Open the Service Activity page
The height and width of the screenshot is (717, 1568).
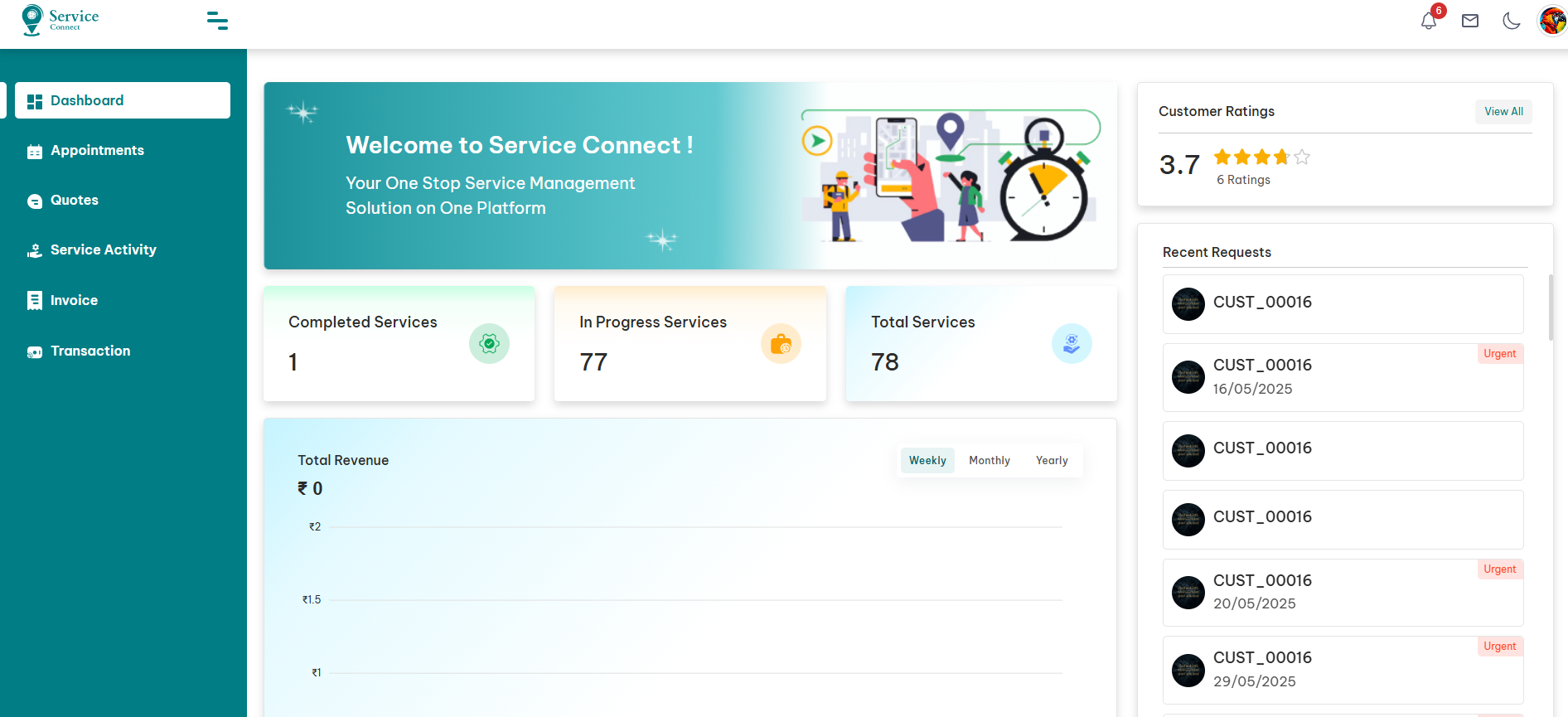pyautogui.click(x=103, y=250)
